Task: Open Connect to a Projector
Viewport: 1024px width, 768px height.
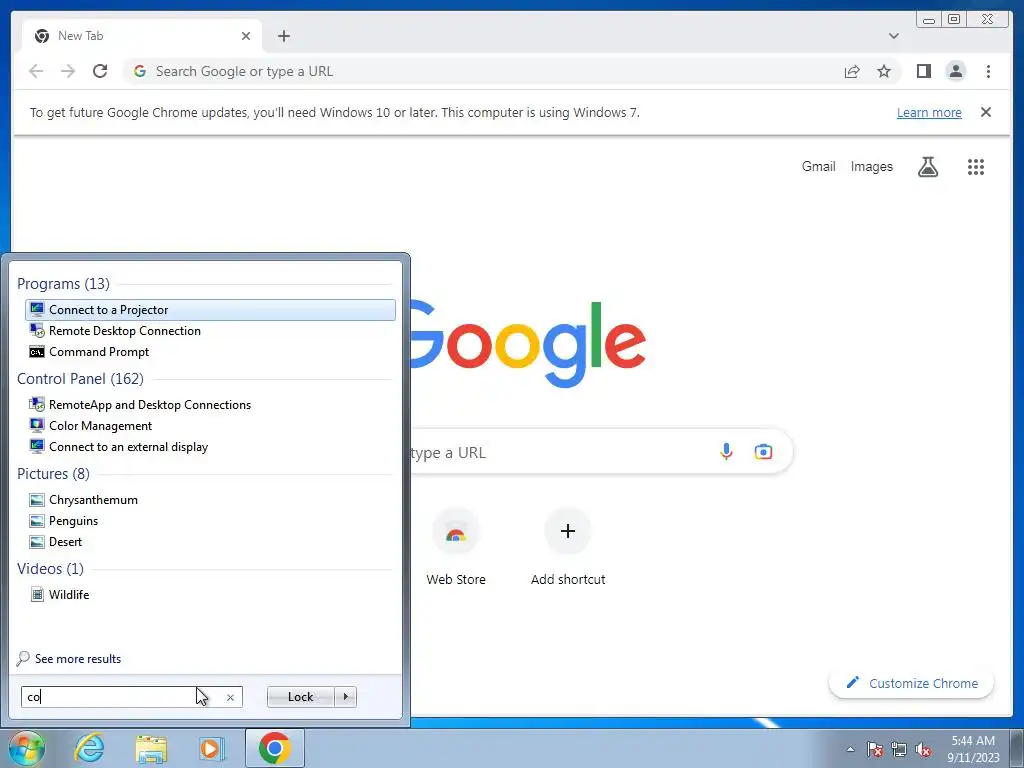Action: point(210,310)
